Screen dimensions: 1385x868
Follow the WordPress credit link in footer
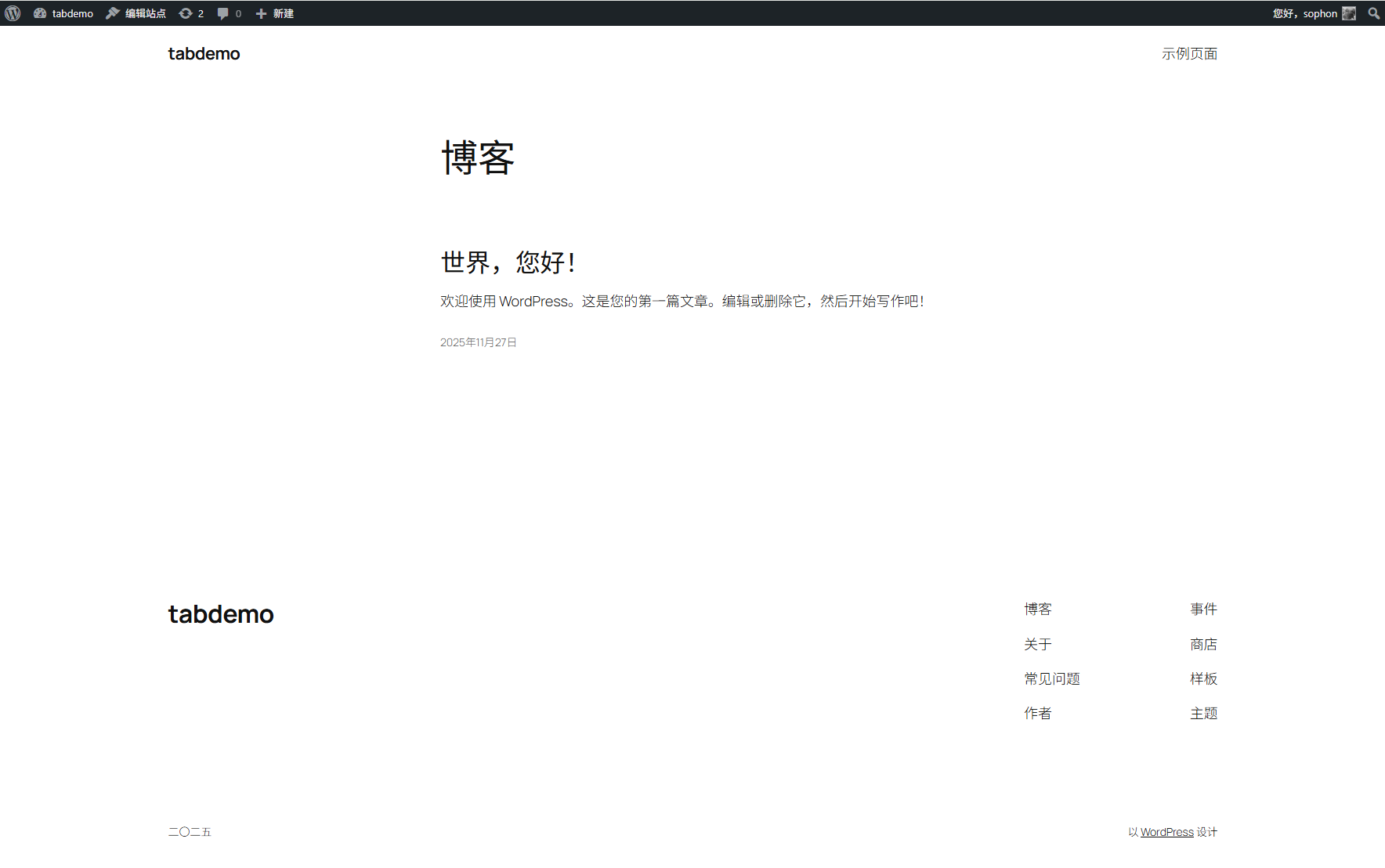(1166, 832)
